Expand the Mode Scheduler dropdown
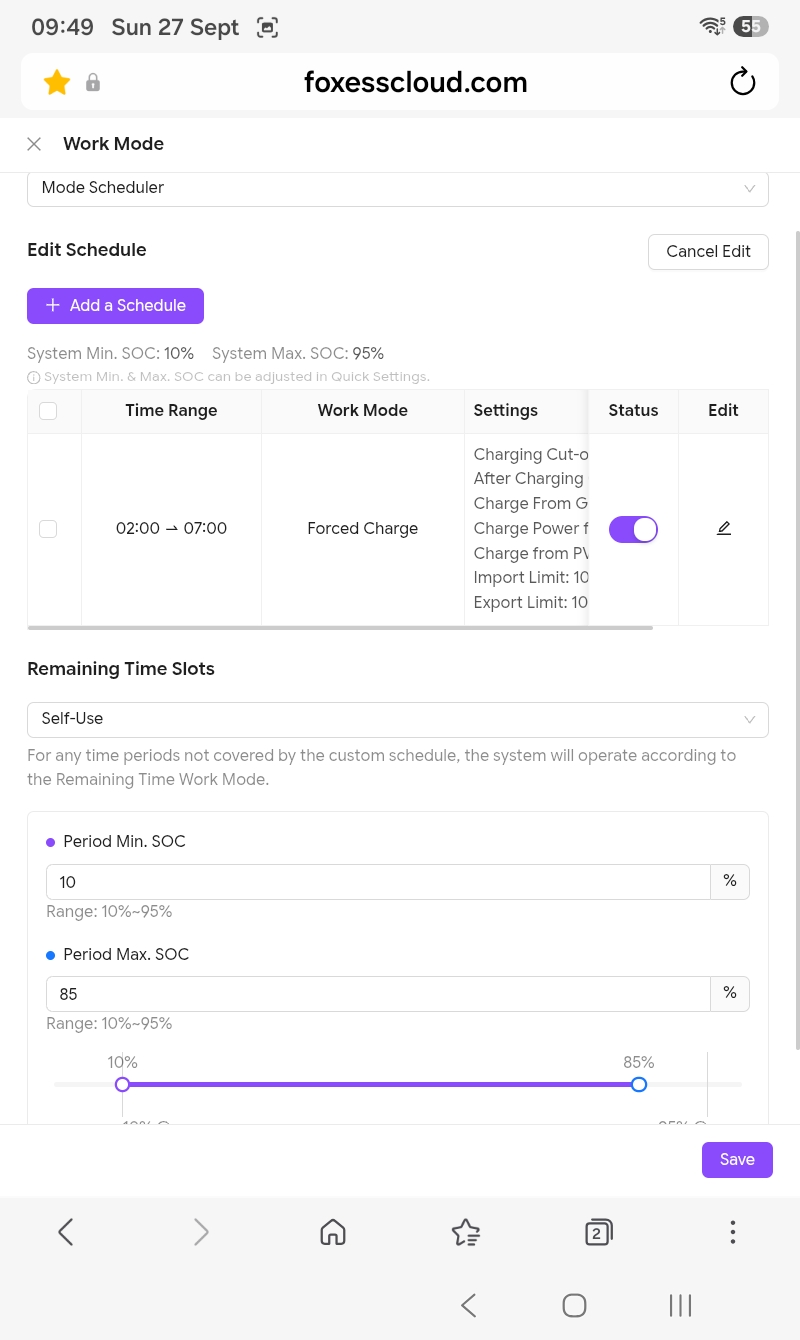Screen dimensions: 800x1340 398,188
